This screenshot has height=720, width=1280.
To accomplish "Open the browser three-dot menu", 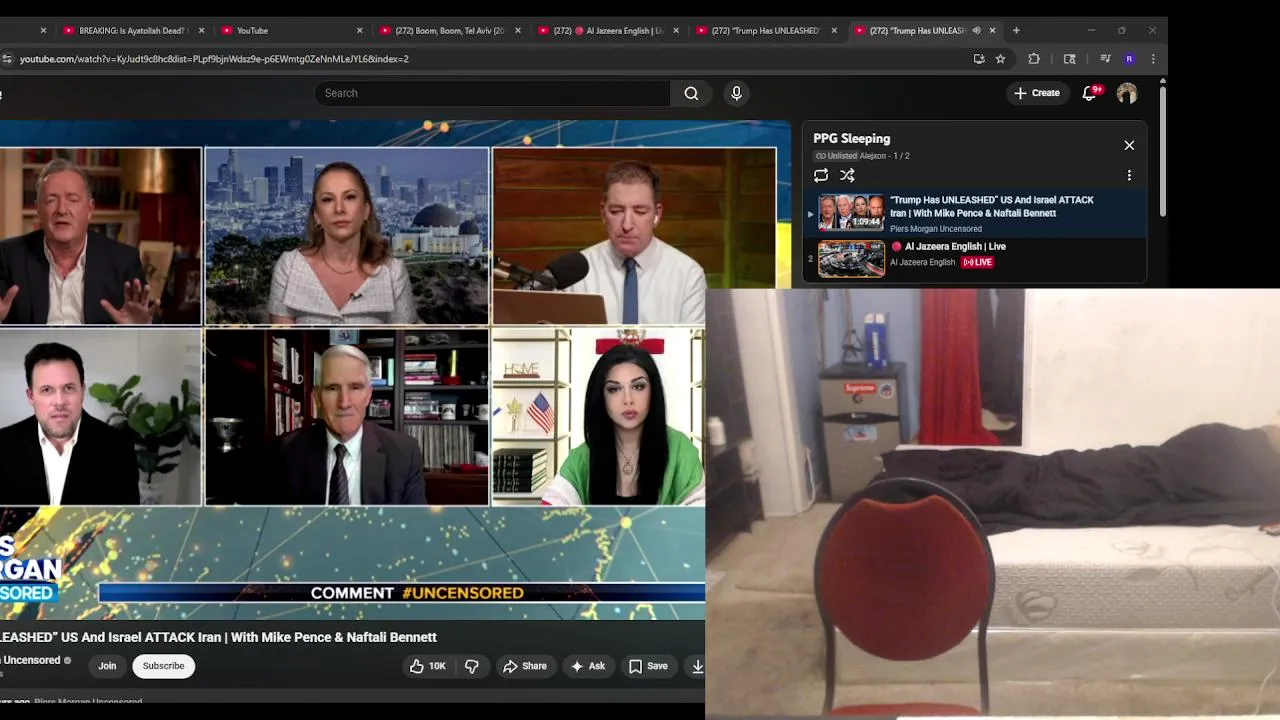I will [x=1153, y=59].
